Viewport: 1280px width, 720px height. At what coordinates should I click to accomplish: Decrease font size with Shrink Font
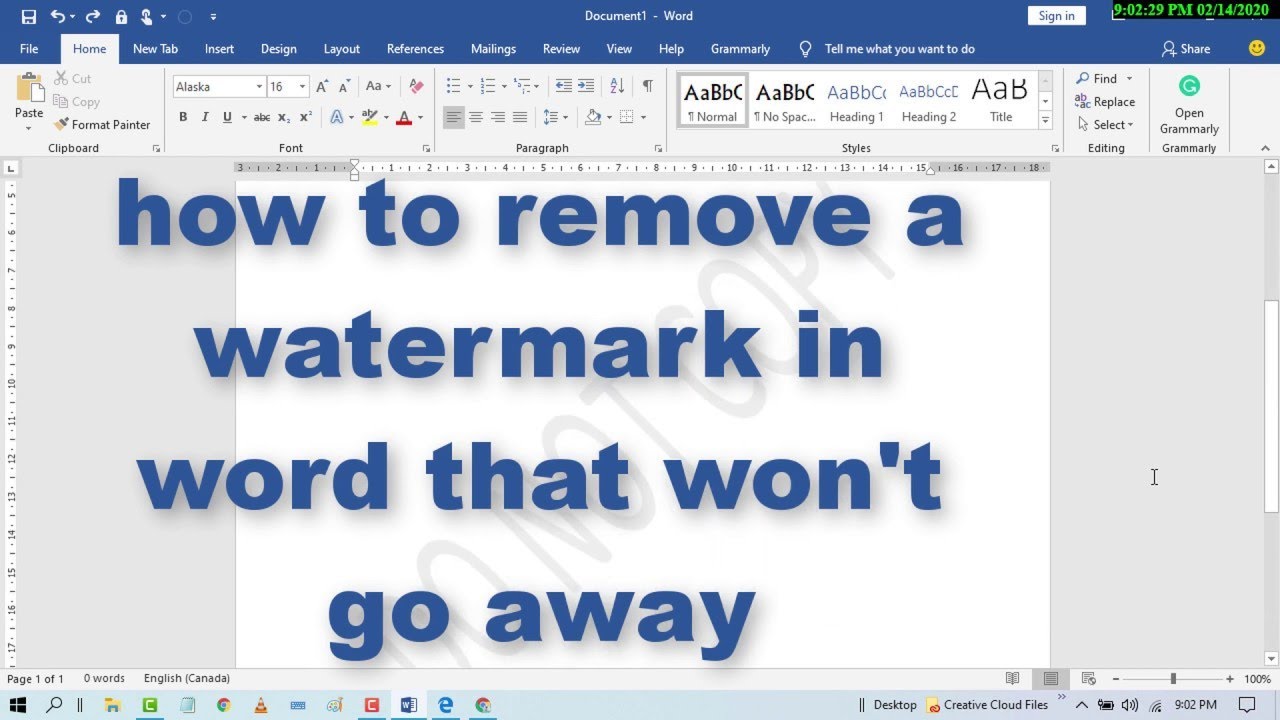pos(344,87)
